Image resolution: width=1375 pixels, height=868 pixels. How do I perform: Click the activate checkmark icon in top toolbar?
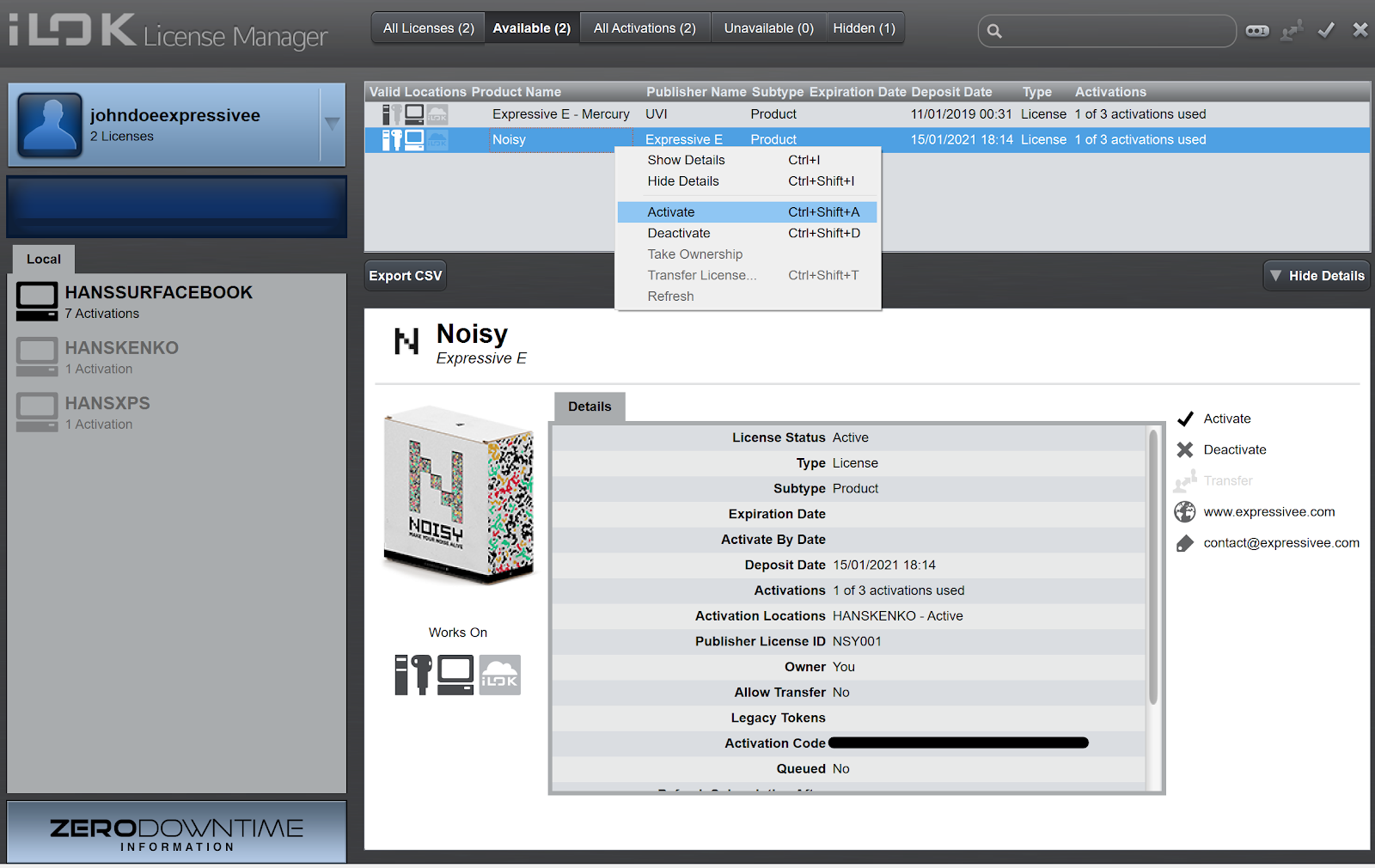tap(1326, 30)
